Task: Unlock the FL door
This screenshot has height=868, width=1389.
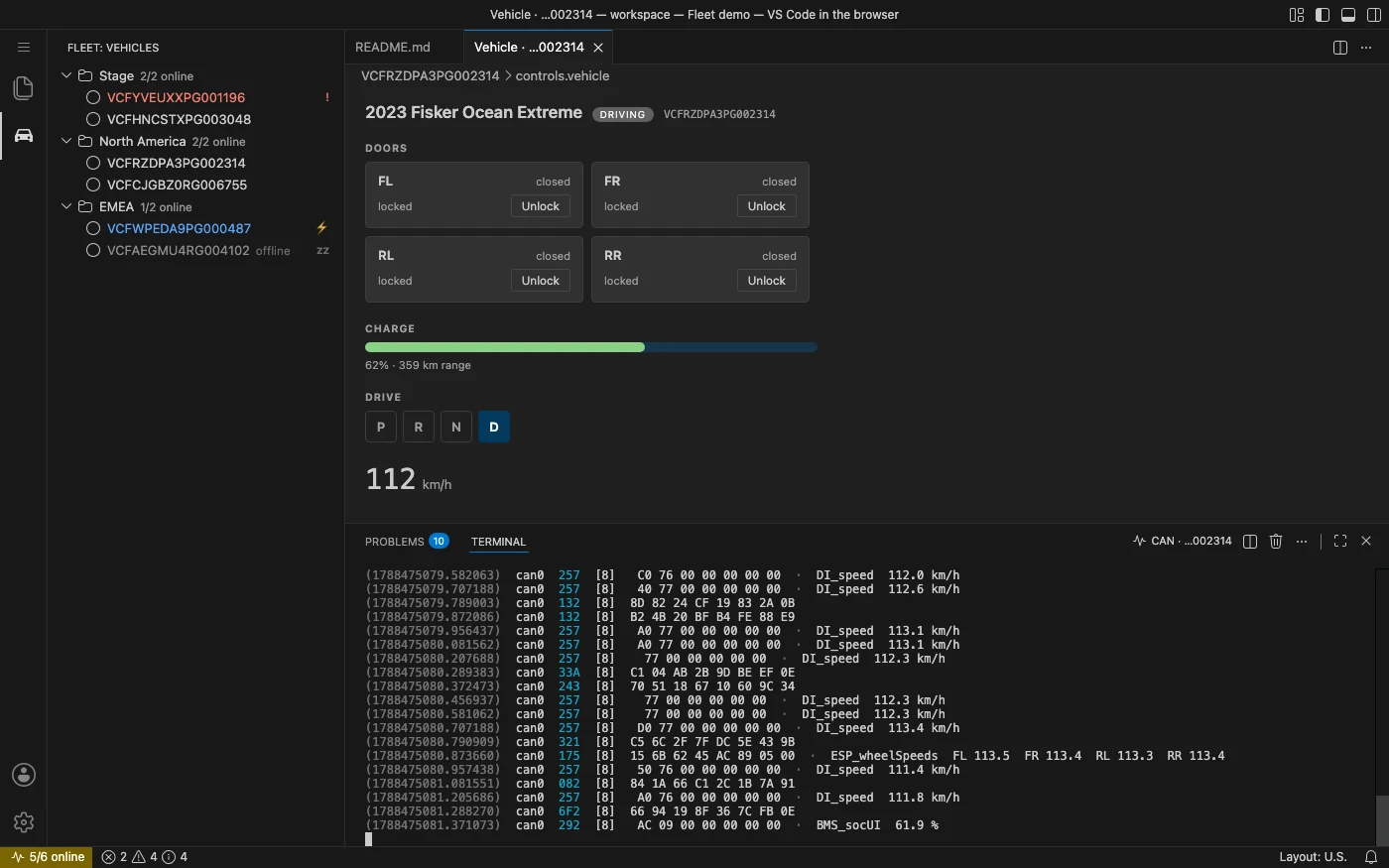Action: pos(541,206)
